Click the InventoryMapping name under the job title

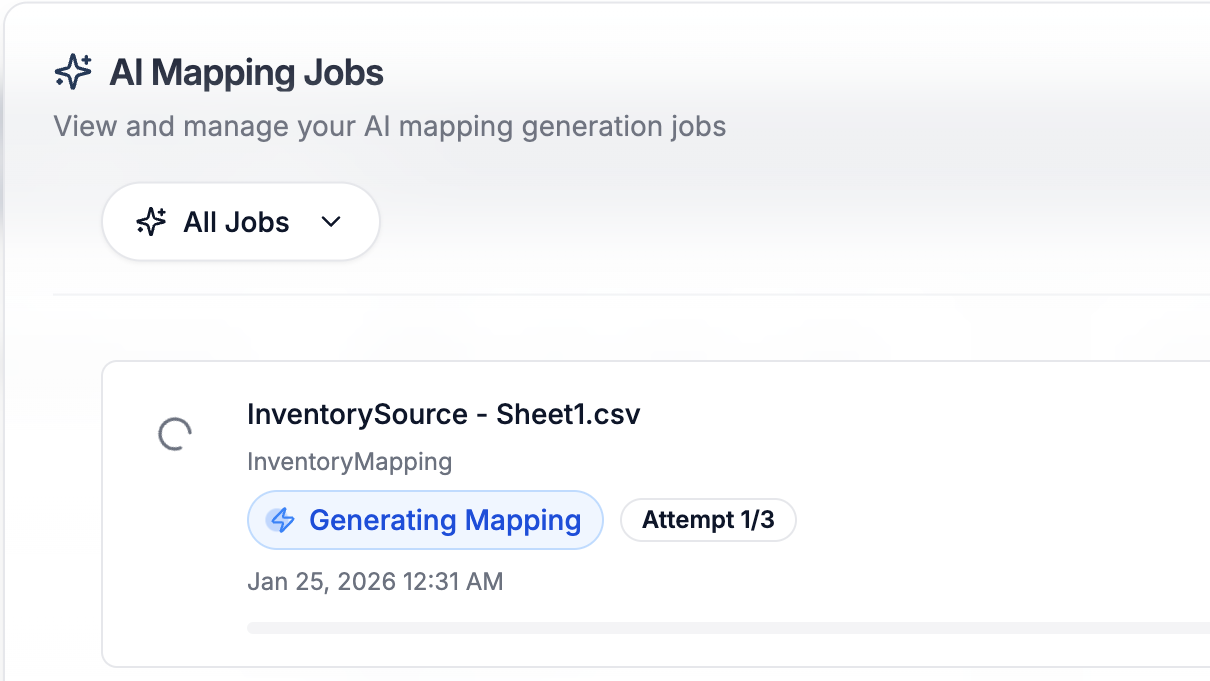349,462
